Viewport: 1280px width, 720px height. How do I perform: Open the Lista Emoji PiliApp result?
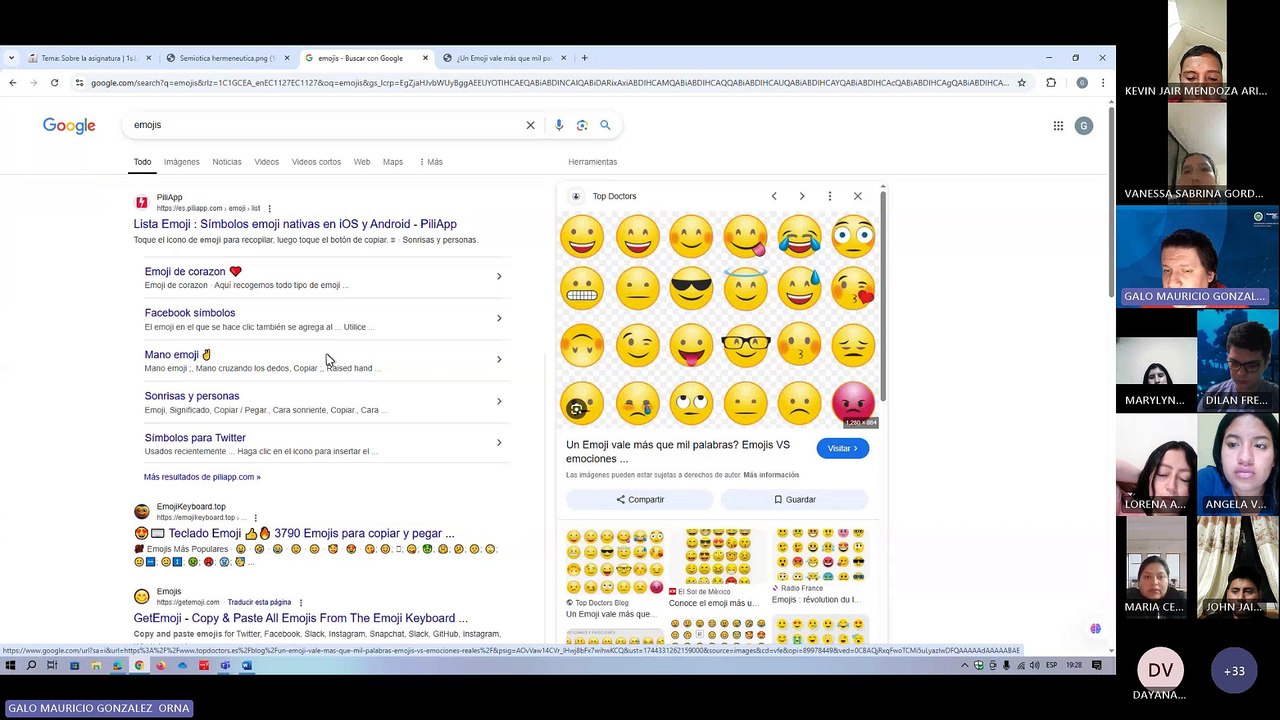click(x=295, y=224)
